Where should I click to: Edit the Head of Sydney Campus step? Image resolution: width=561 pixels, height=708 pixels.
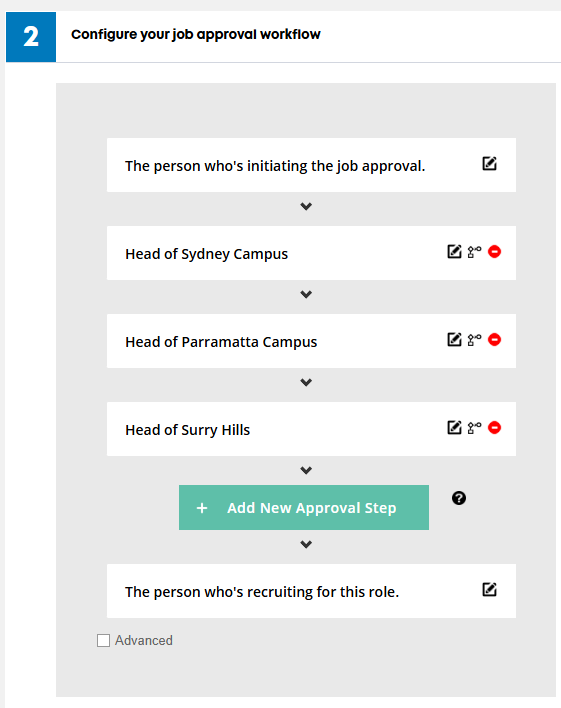point(454,252)
